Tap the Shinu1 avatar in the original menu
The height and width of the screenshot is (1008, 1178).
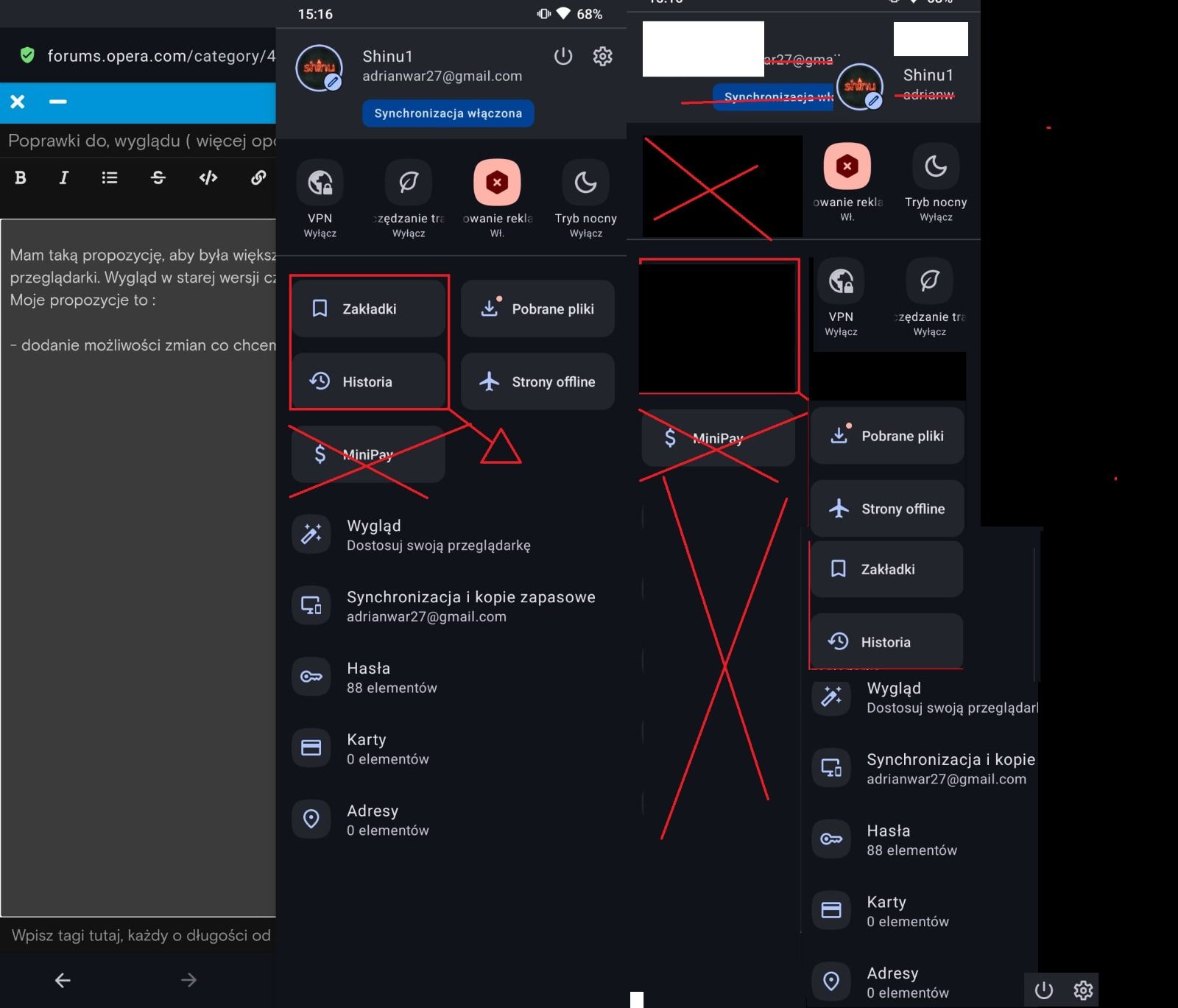click(x=319, y=68)
